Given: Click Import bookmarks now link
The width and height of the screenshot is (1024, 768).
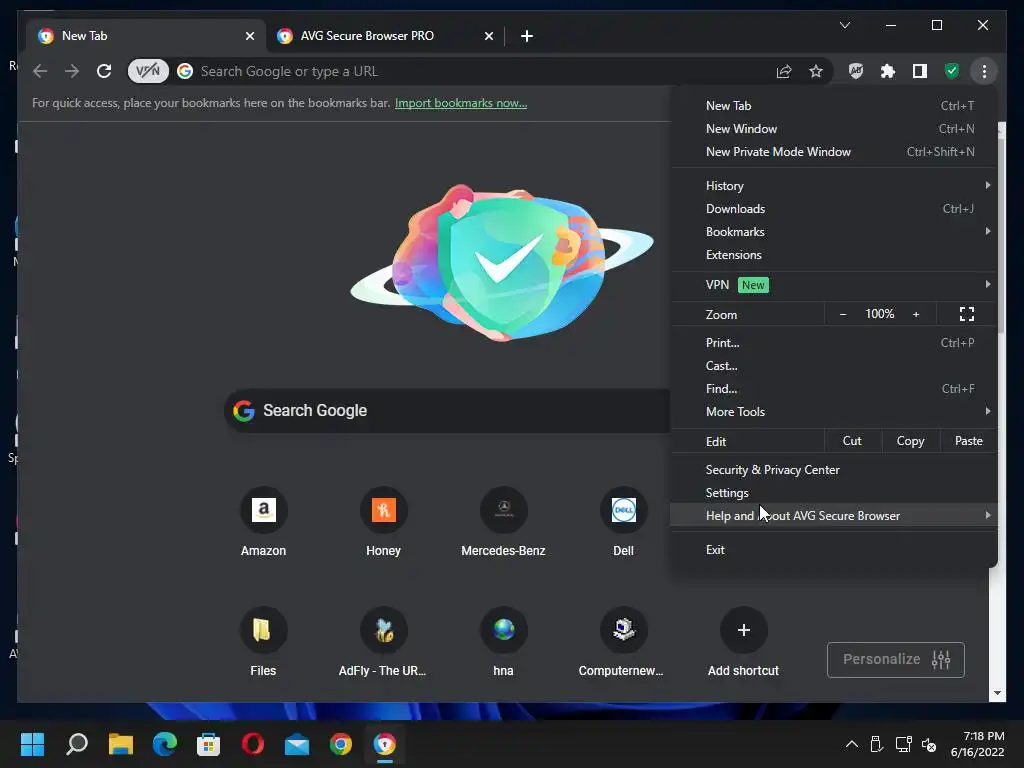Looking at the screenshot, I should pos(461,103).
